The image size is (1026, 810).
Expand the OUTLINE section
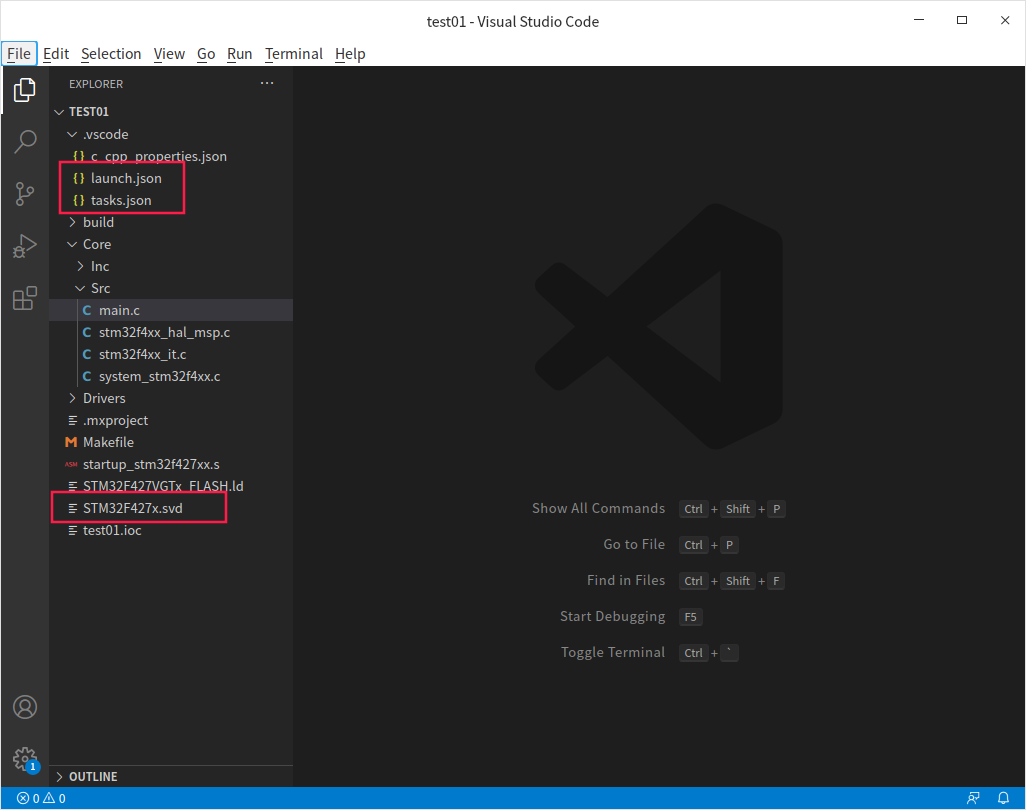coord(171,777)
